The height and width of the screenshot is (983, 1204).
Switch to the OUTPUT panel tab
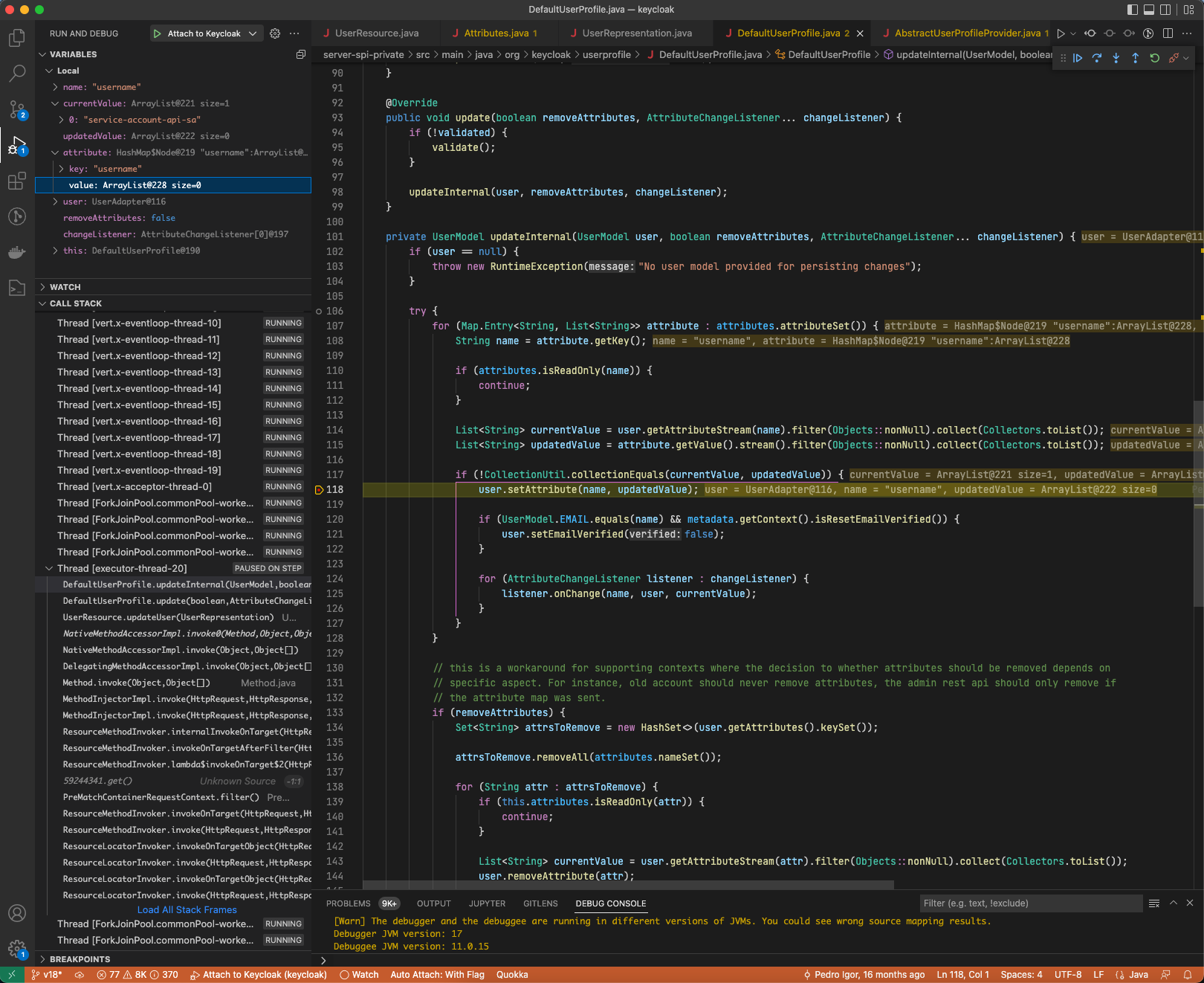tap(433, 903)
